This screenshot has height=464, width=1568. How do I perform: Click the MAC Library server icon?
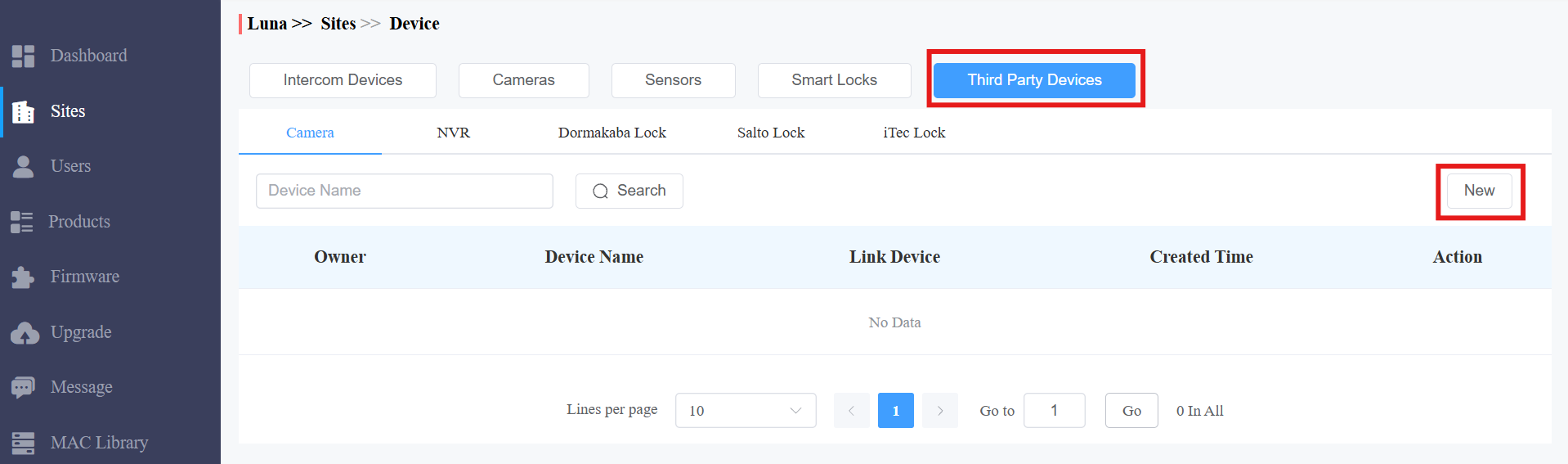pos(23,443)
